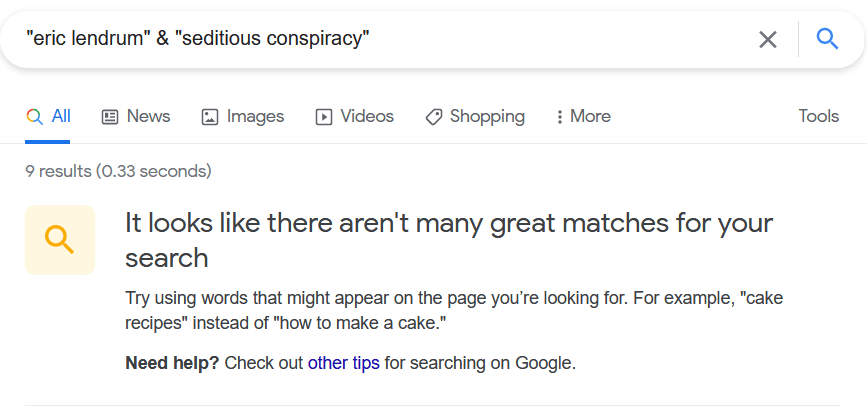
Task: Click the price tag icon beside Shopping
Action: coord(434,117)
